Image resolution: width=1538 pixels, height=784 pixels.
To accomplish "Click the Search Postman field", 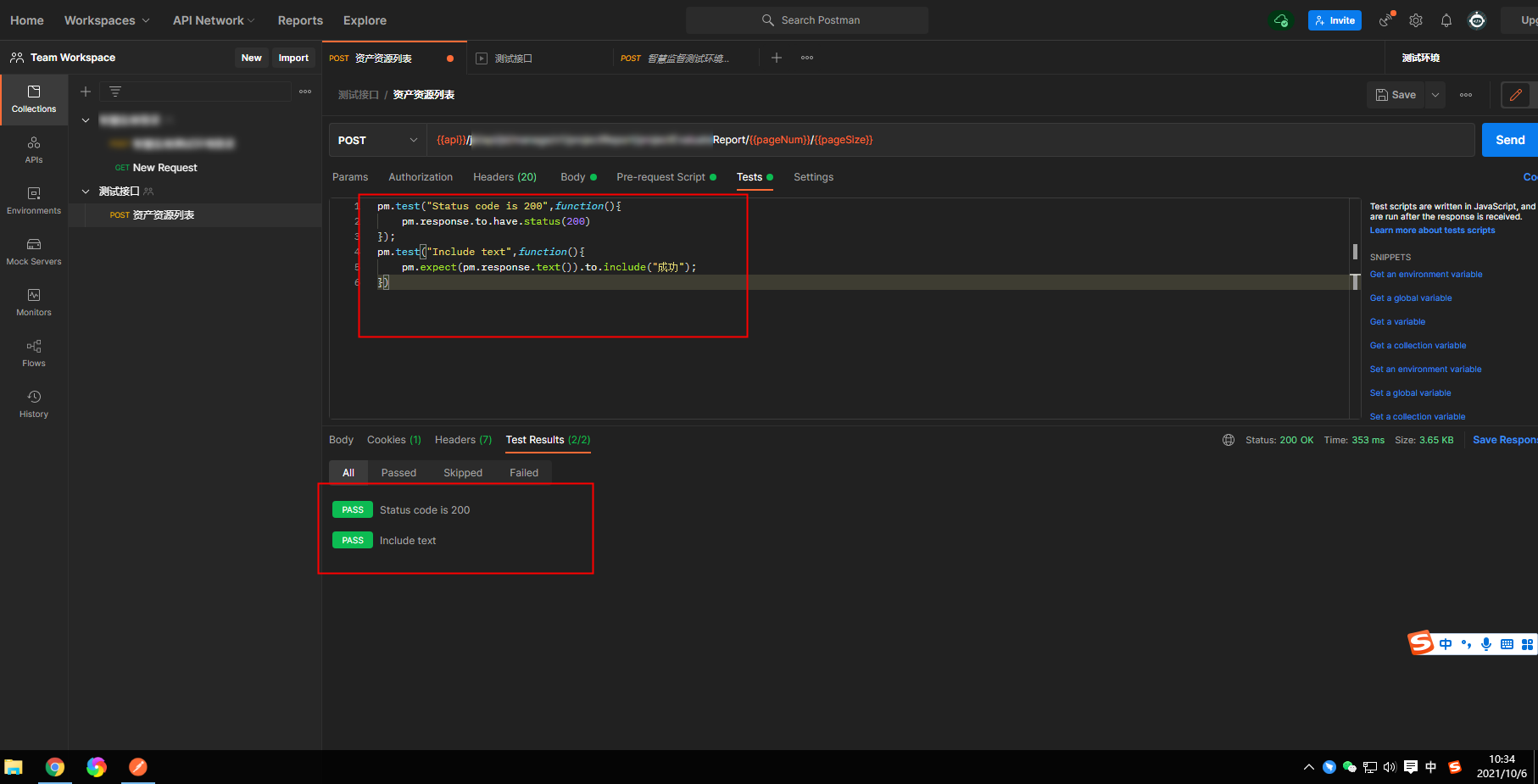I will pos(807,20).
